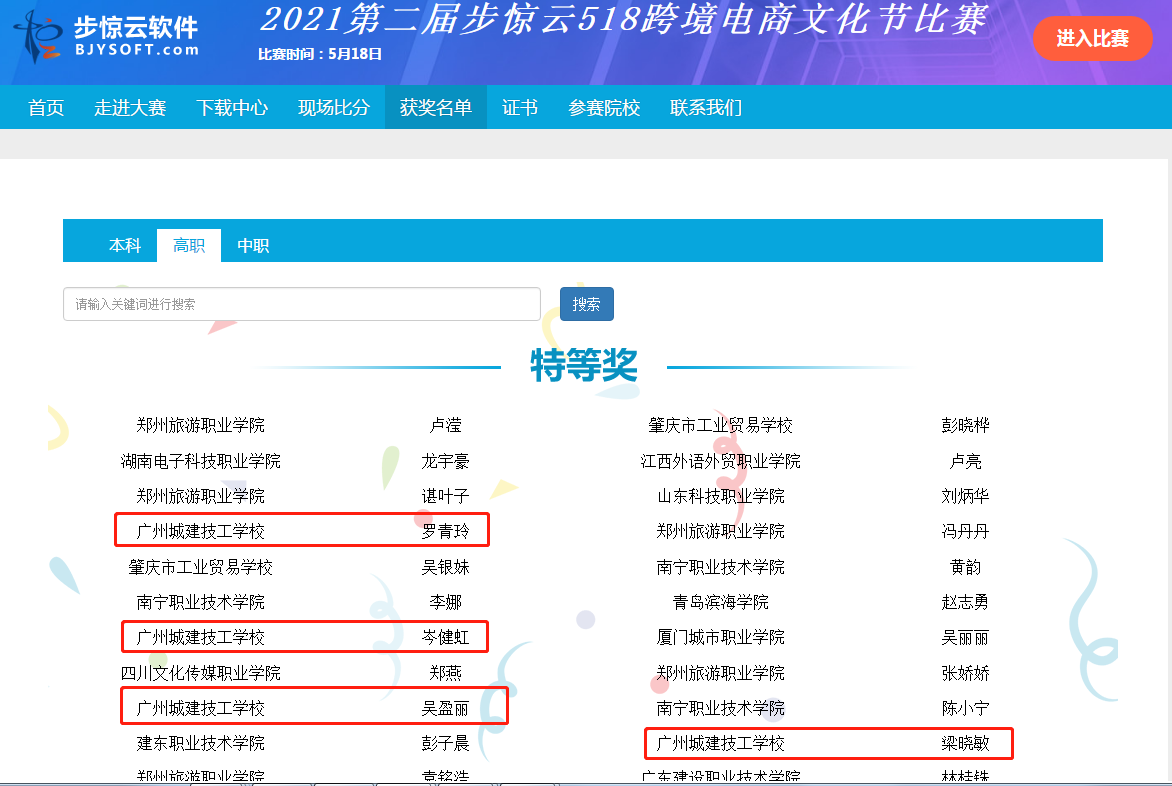The height and width of the screenshot is (786, 1172).
Task: Select winner name 梁晓敏
Action: coord(966,743)
